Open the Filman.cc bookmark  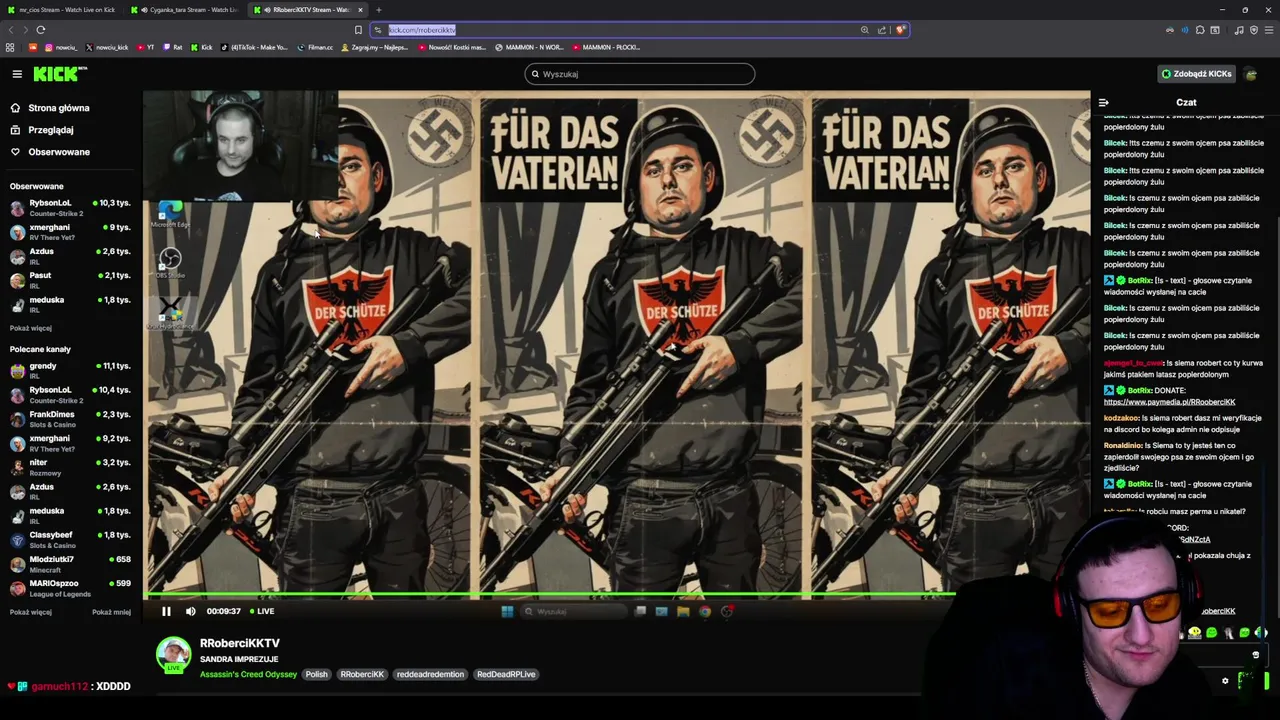coord(315,47)
